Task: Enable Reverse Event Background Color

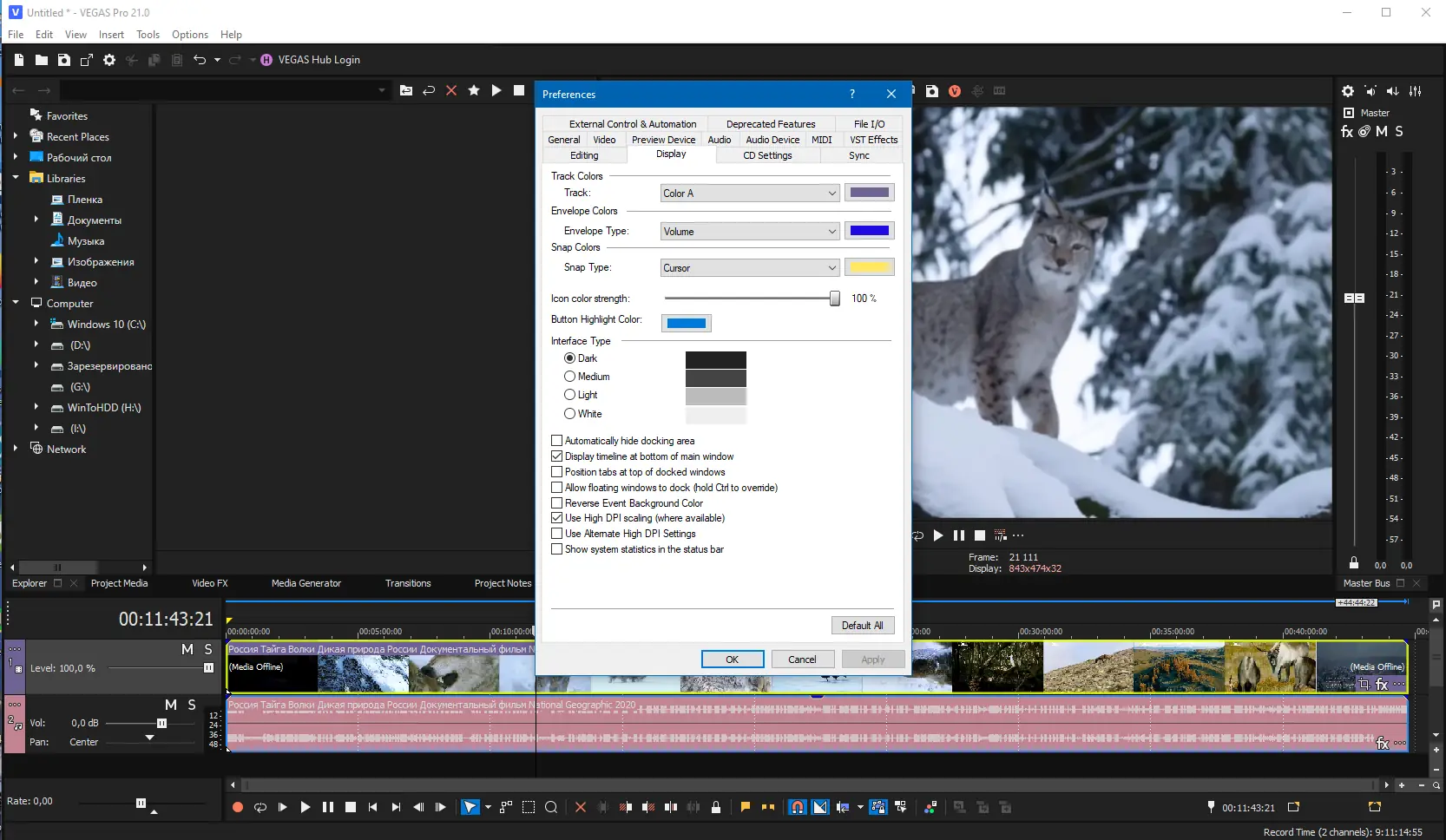Action: click(557, 503)
